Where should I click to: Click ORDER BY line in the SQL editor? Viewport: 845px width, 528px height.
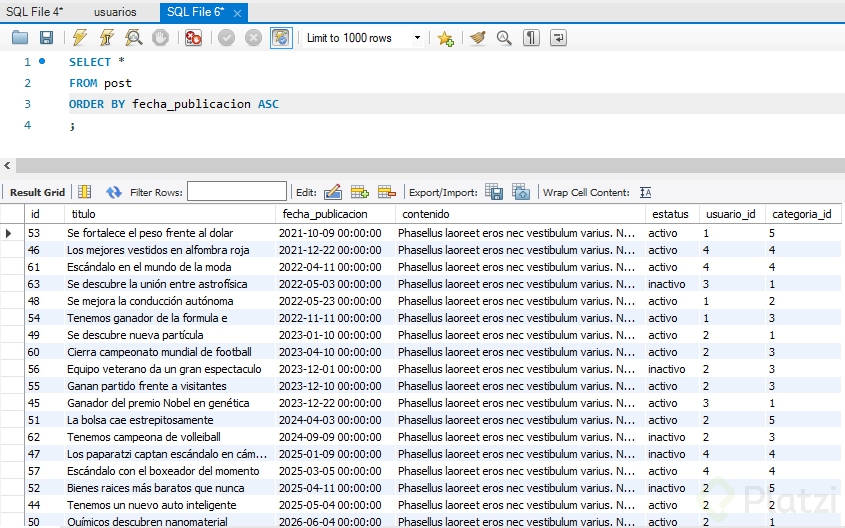coord(174,104)
